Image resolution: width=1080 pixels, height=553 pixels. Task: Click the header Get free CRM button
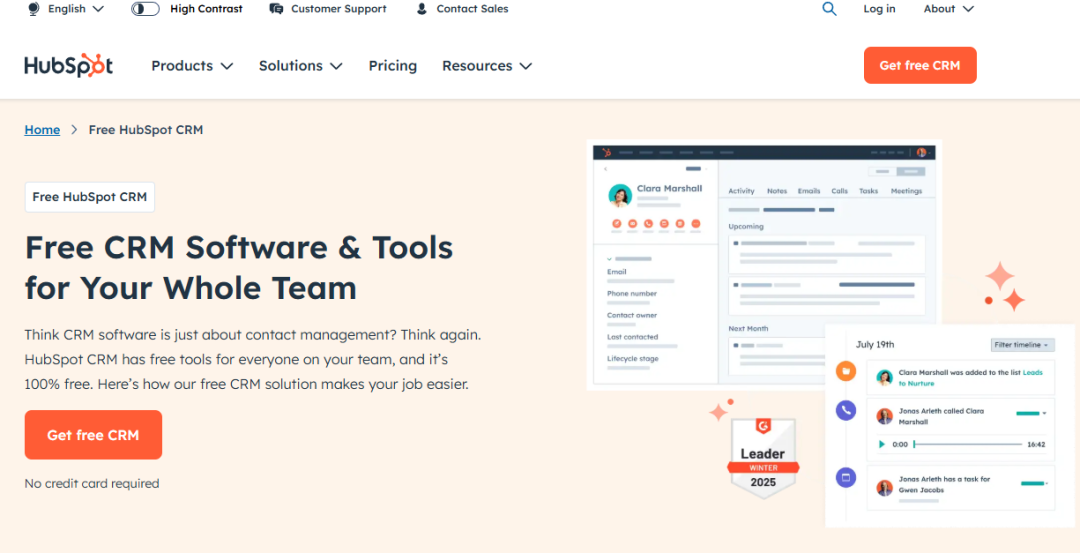tap(919, 66)
